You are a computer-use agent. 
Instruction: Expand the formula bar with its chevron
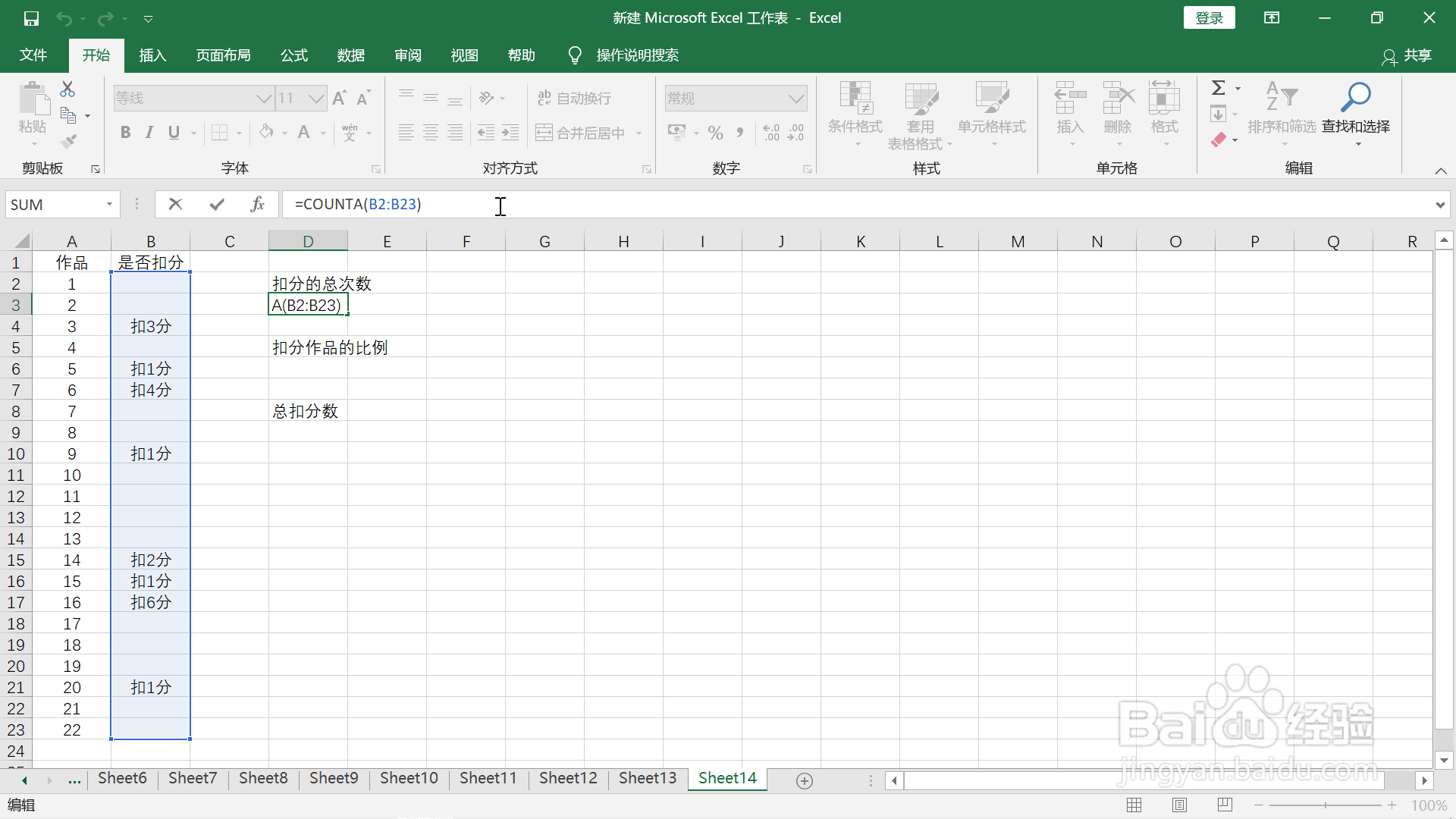pos(1439,204)
